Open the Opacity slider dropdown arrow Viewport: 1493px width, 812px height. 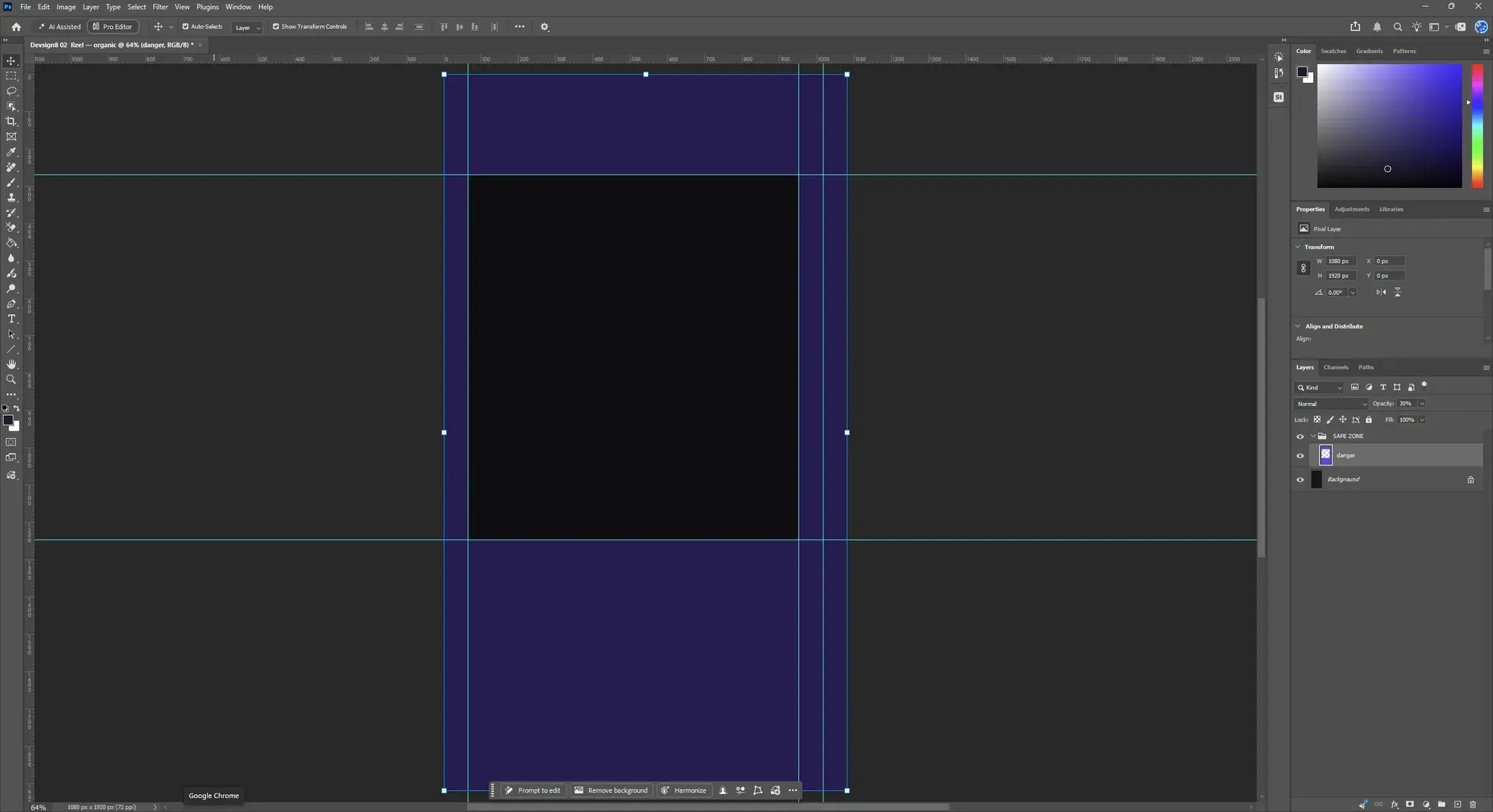pos(1422,404)
